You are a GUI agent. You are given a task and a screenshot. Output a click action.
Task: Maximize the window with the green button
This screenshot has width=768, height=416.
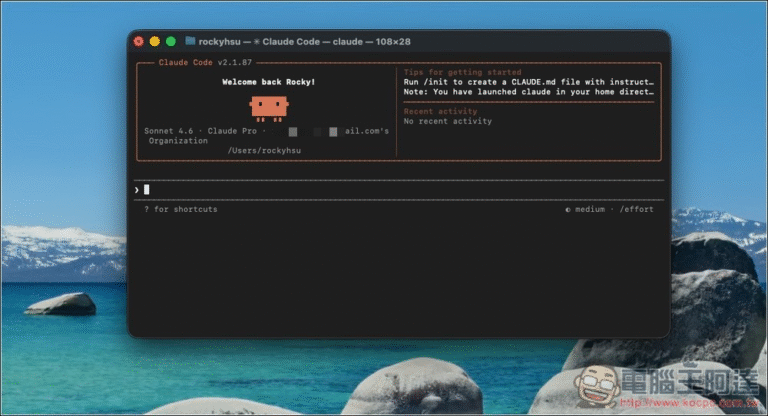point(171,42)
